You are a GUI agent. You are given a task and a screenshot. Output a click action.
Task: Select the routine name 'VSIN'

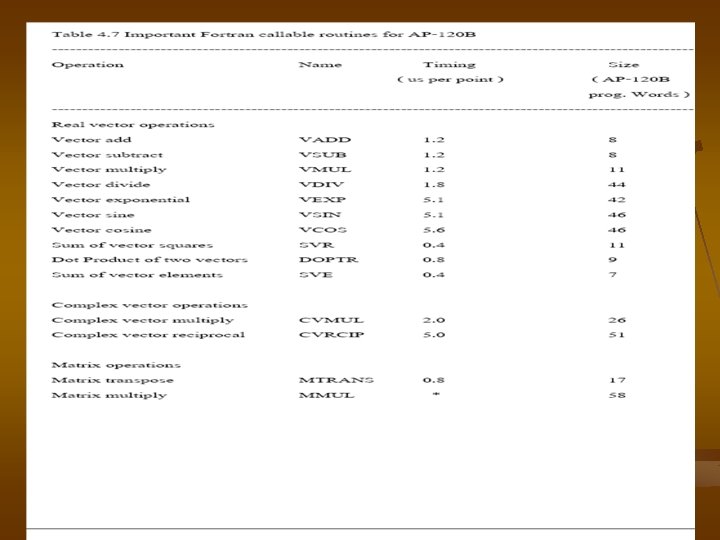320,215
